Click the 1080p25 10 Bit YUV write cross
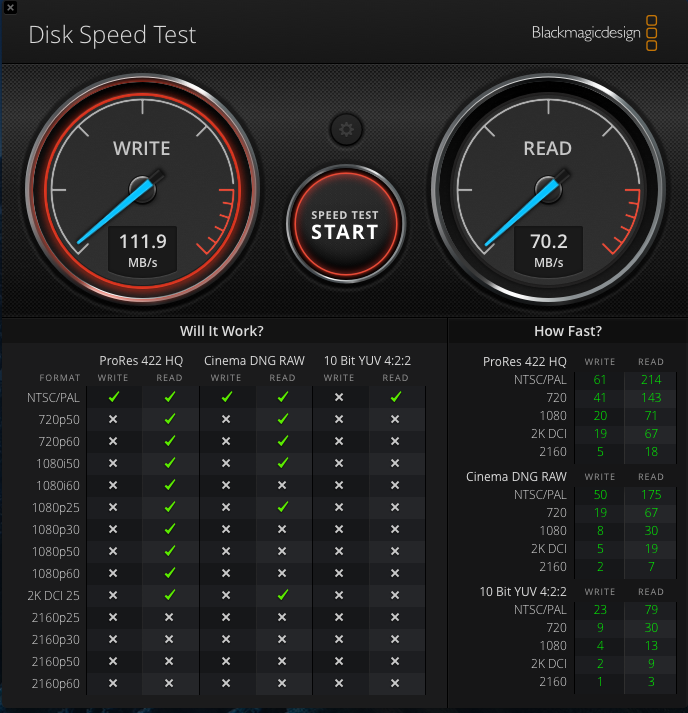Image resolution: width=688 pixels, height=713 pixels. click(339, 507)
